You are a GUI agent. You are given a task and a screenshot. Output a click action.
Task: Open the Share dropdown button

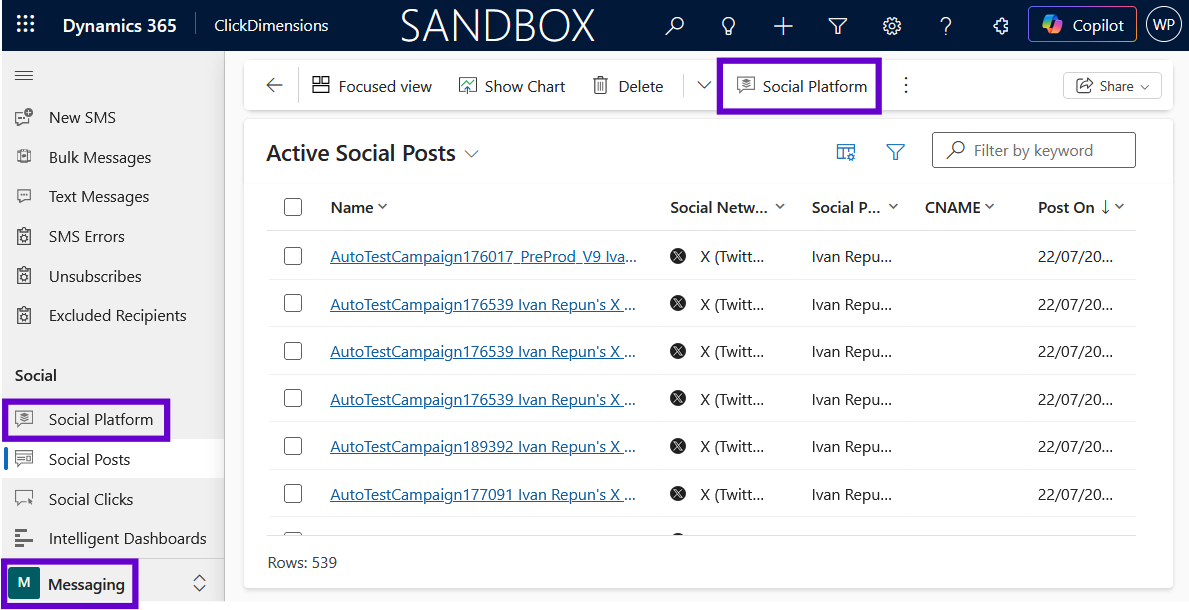1112,86
